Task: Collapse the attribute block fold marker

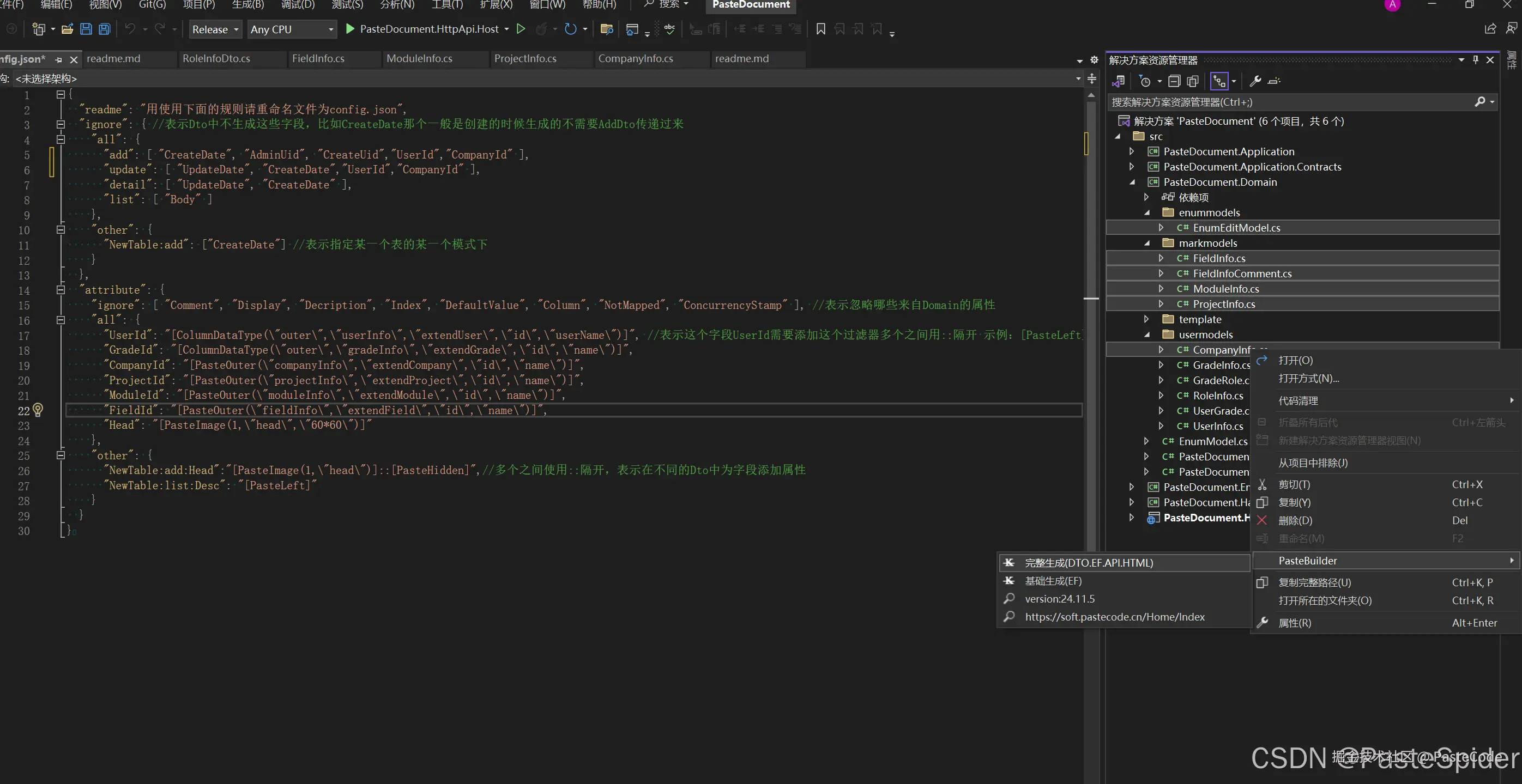Action: (x=61, y=289)
